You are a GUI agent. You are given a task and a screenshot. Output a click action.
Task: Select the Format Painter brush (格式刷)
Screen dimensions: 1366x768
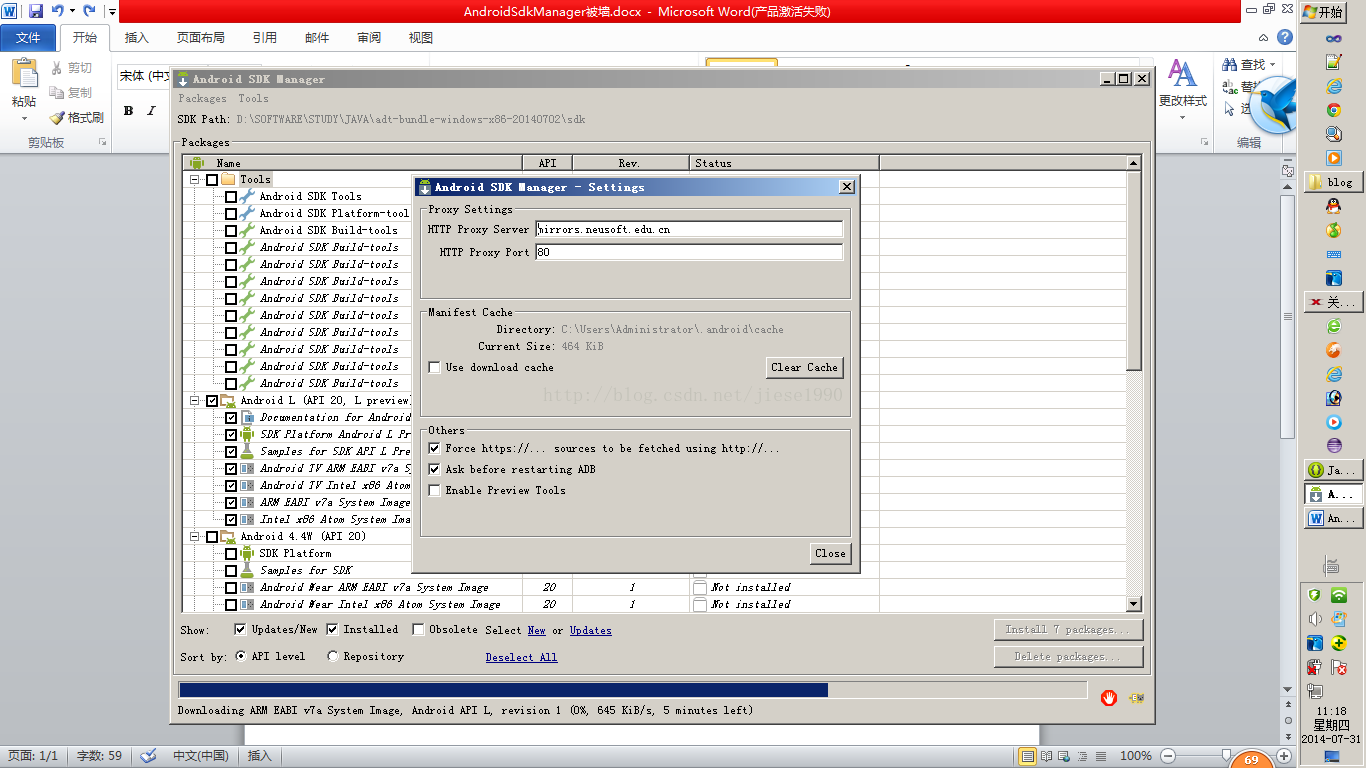pyautogui.click(x=78, y=117)
